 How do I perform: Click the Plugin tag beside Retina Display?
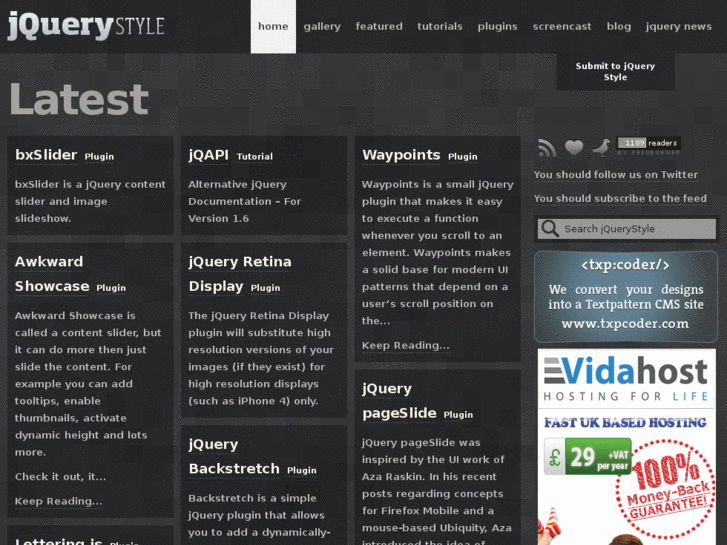click(x=265, y=288)
